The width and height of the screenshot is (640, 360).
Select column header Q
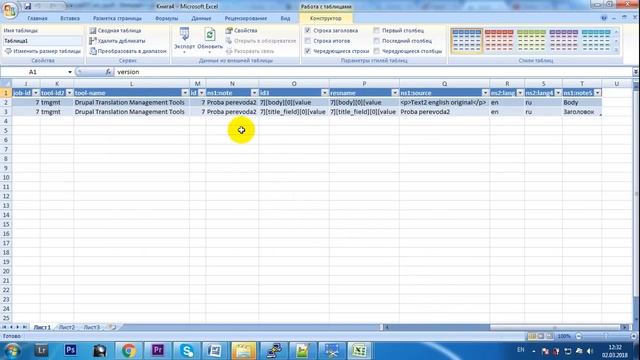(x=444, y=84)
